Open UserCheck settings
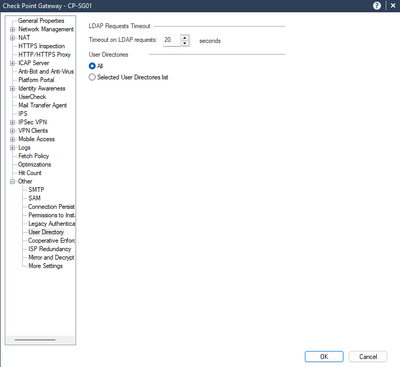This screenshot has height=367, width=400. 32,97
